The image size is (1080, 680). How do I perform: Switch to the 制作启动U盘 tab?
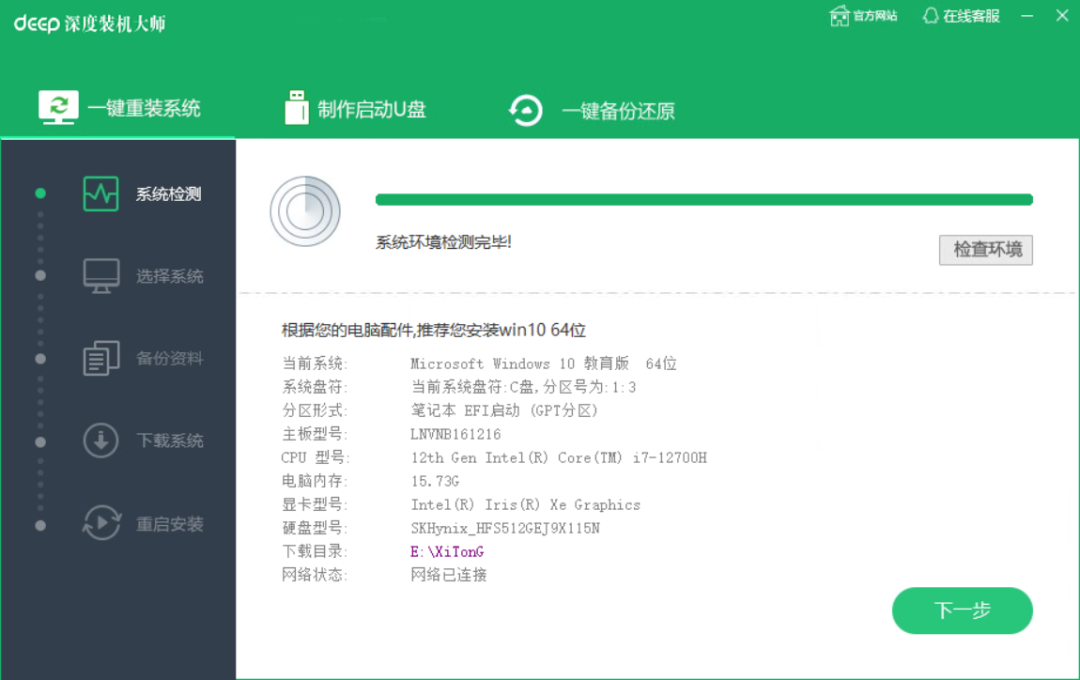tap(355, 109)
